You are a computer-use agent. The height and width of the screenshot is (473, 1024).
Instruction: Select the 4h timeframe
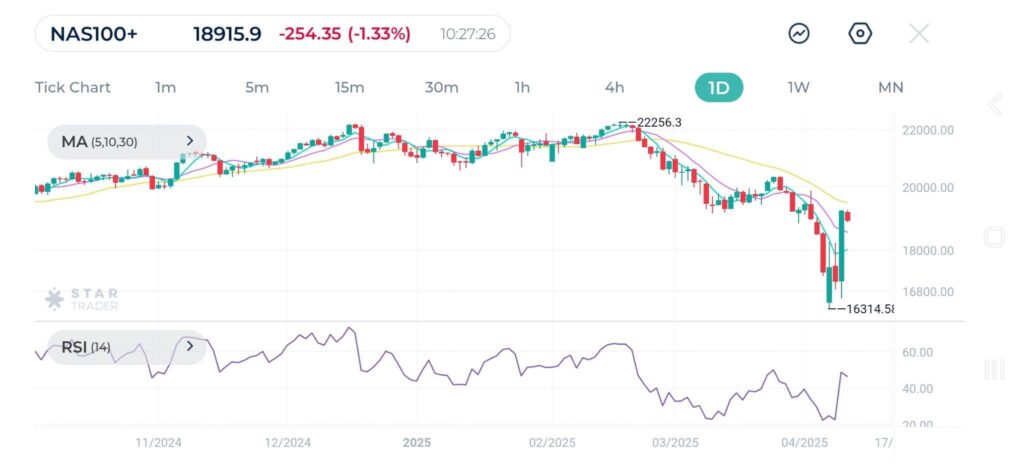coord(614,87)
